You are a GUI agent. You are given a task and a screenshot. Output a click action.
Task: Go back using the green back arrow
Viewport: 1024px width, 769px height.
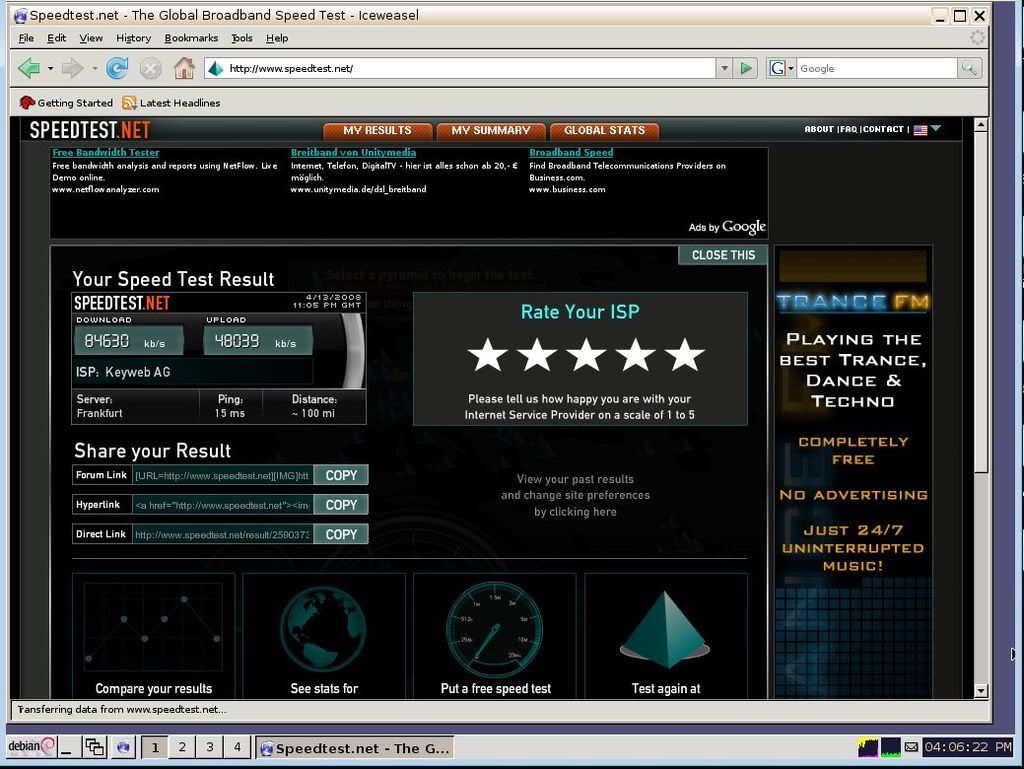[29, 68]
